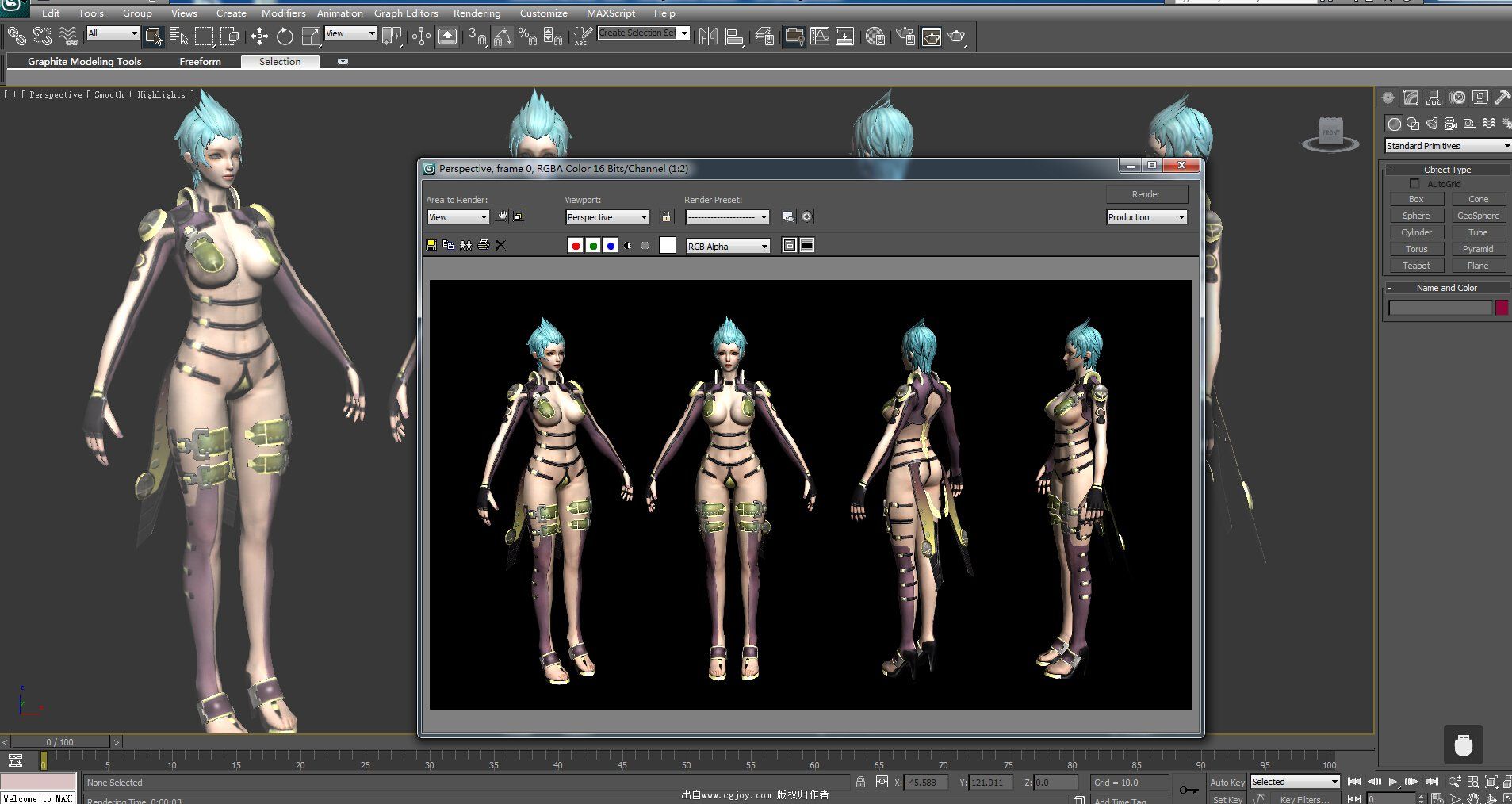The height and width of the screenshot is (804, 1512).
Task: Activate the Select Object tool
Action: click(153, 36)
